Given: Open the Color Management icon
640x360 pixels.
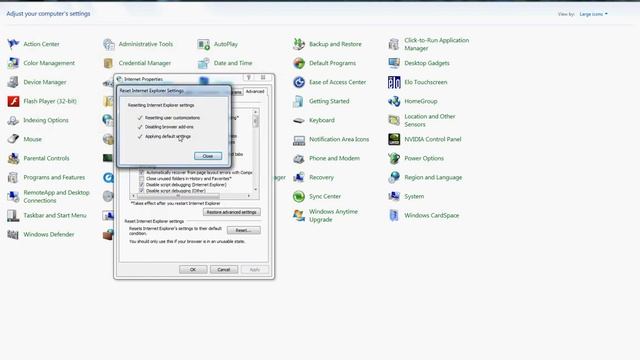Looking at the screenshot, I should click(x=13, y=63).
